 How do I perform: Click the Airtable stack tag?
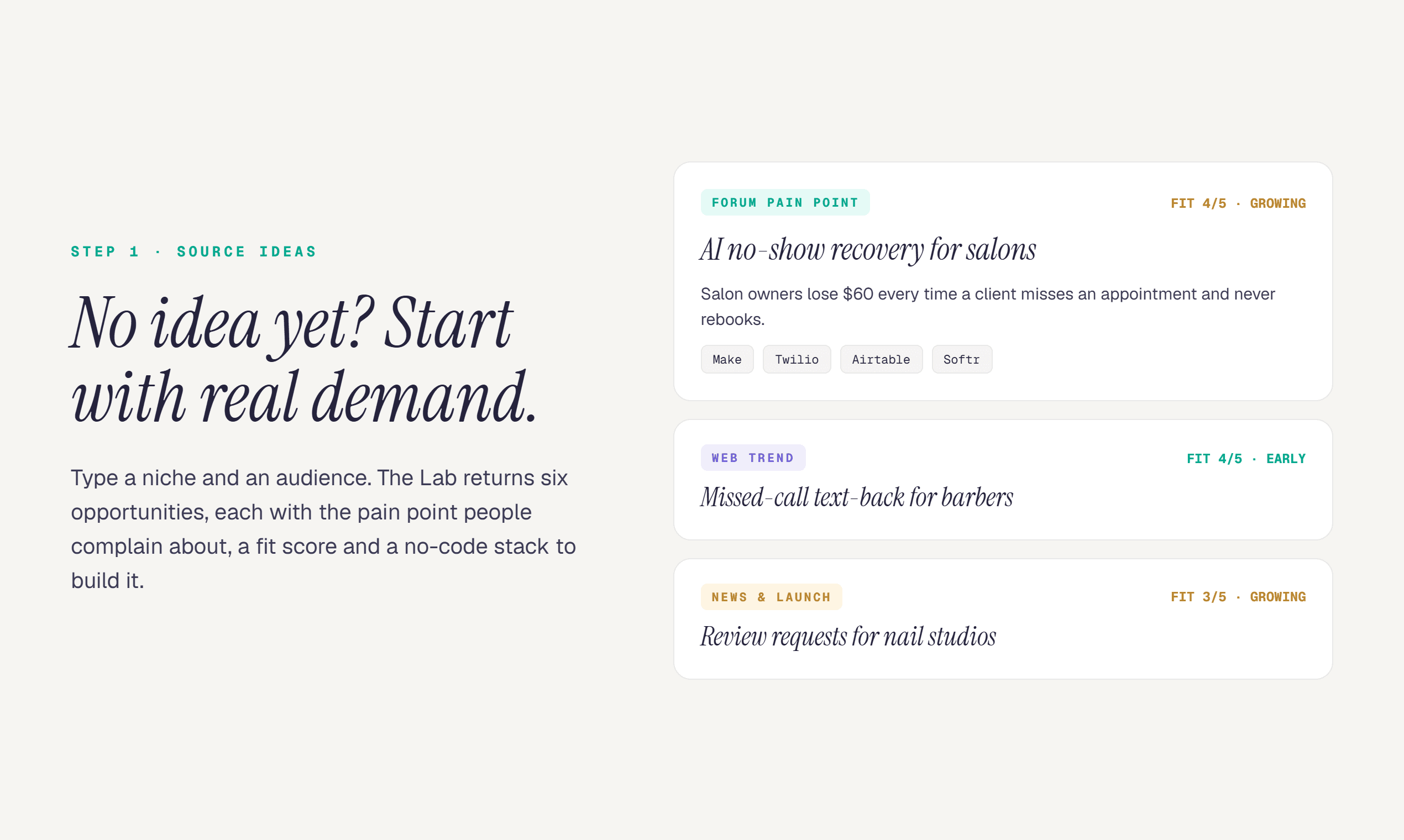pos(881,359)
